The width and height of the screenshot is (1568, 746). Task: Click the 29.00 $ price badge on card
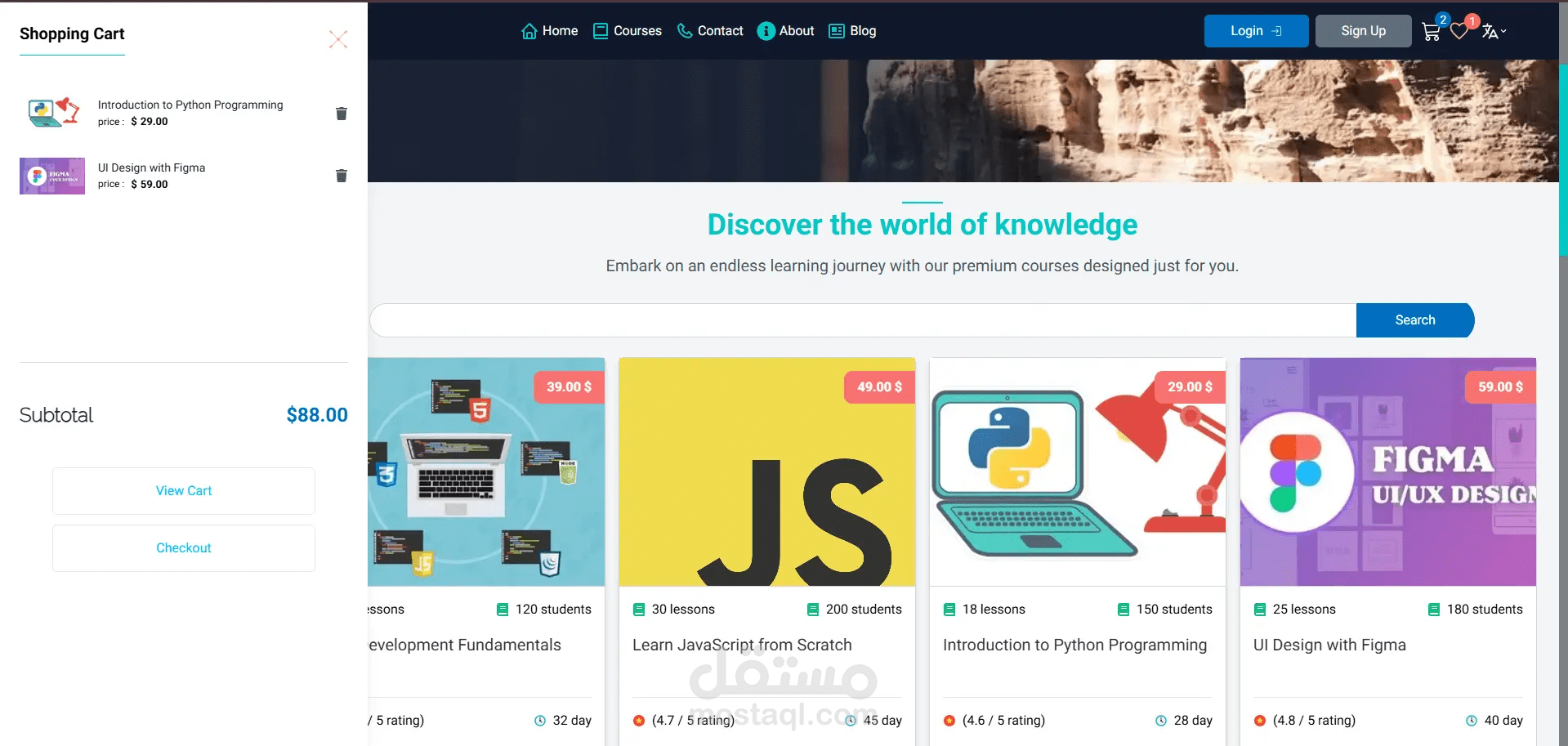pos(1191,387)
